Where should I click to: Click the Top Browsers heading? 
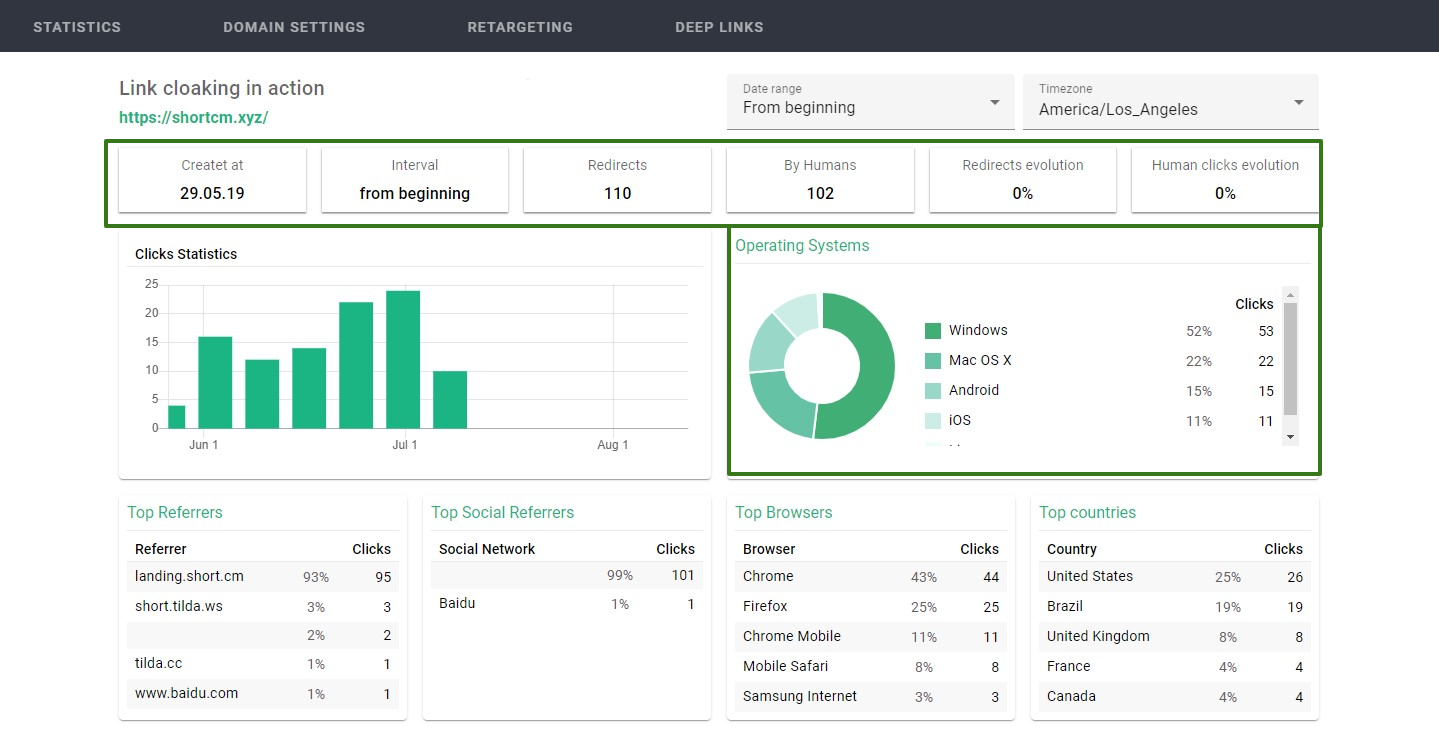pyautogui.click(x=784, y=513)
